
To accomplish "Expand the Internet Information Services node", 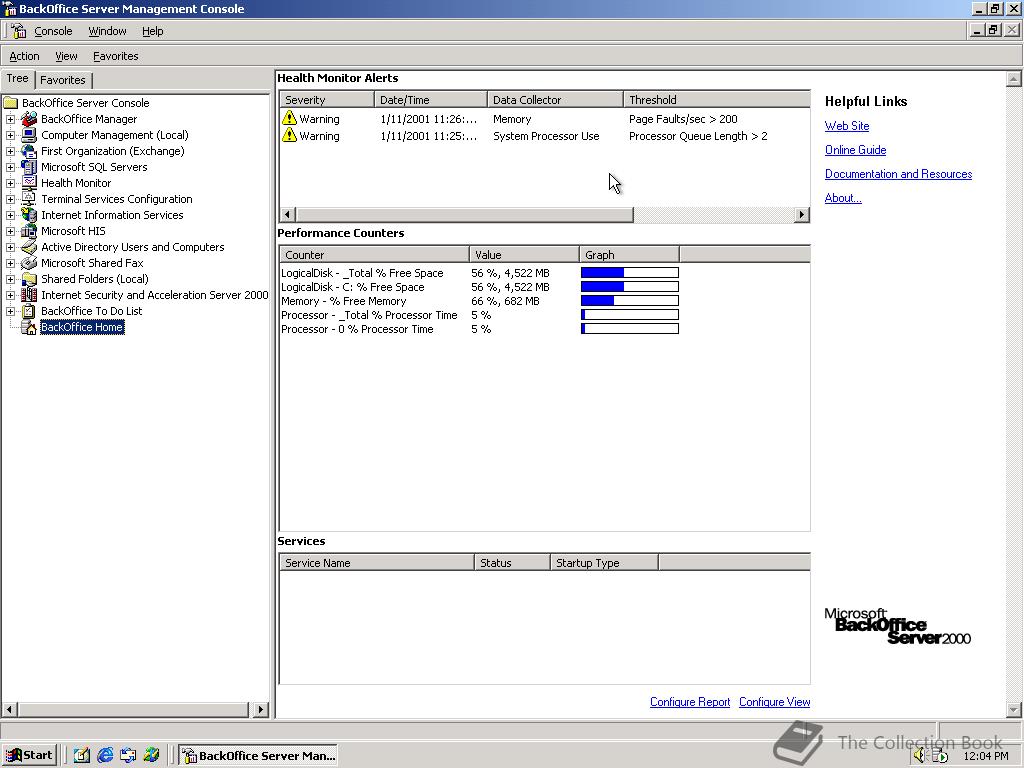I will [10, 215].
